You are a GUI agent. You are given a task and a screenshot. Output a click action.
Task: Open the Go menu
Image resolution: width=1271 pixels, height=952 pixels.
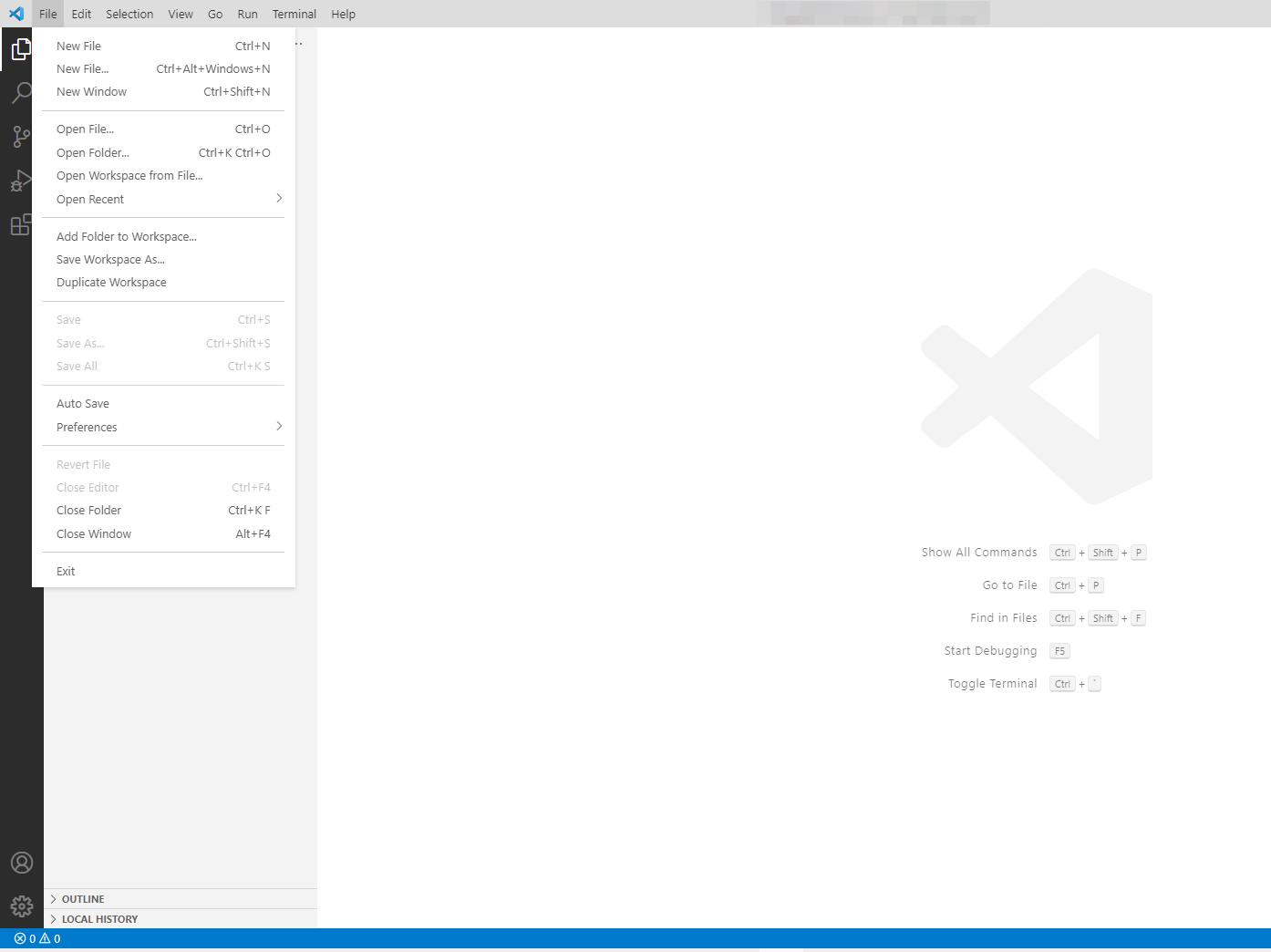click(215, 14)
